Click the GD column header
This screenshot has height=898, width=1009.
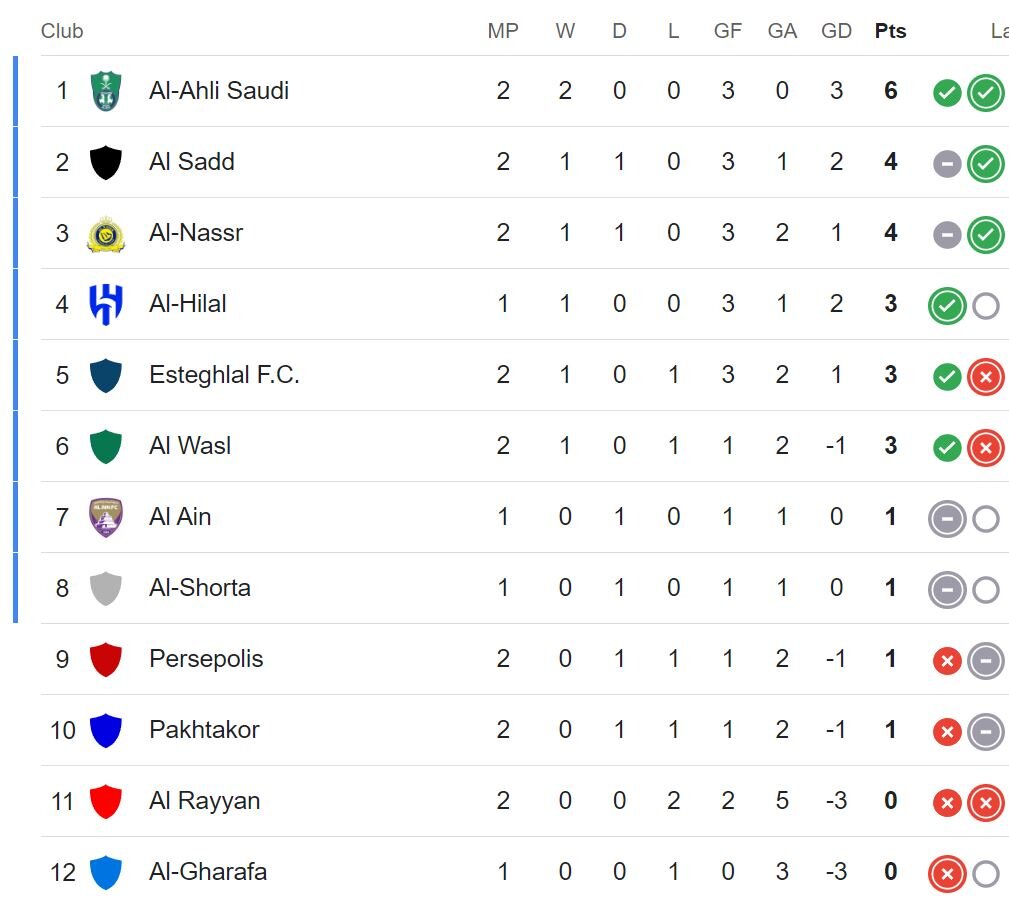tap(836, 31)
